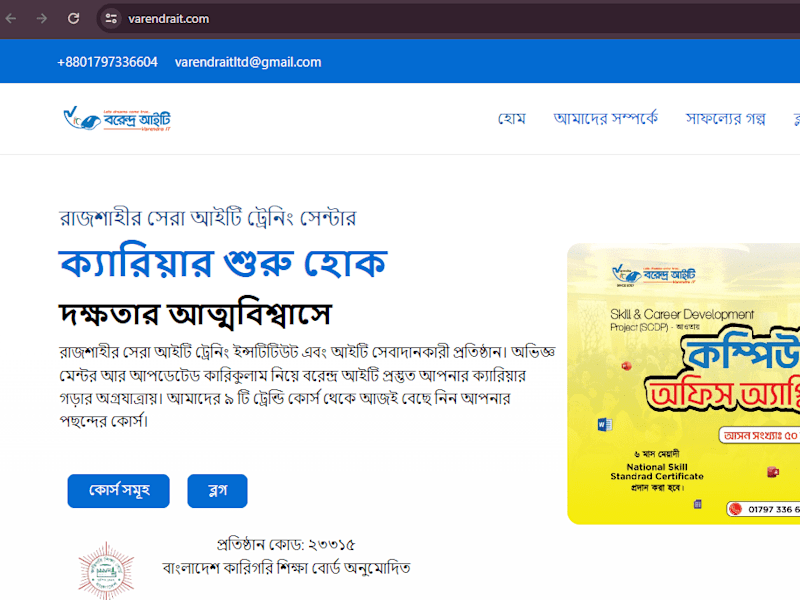This screenshot has height=600, width=800.
Task: Open the আমাদের সম্পর্কে menu item
Action: pos(606,119)
